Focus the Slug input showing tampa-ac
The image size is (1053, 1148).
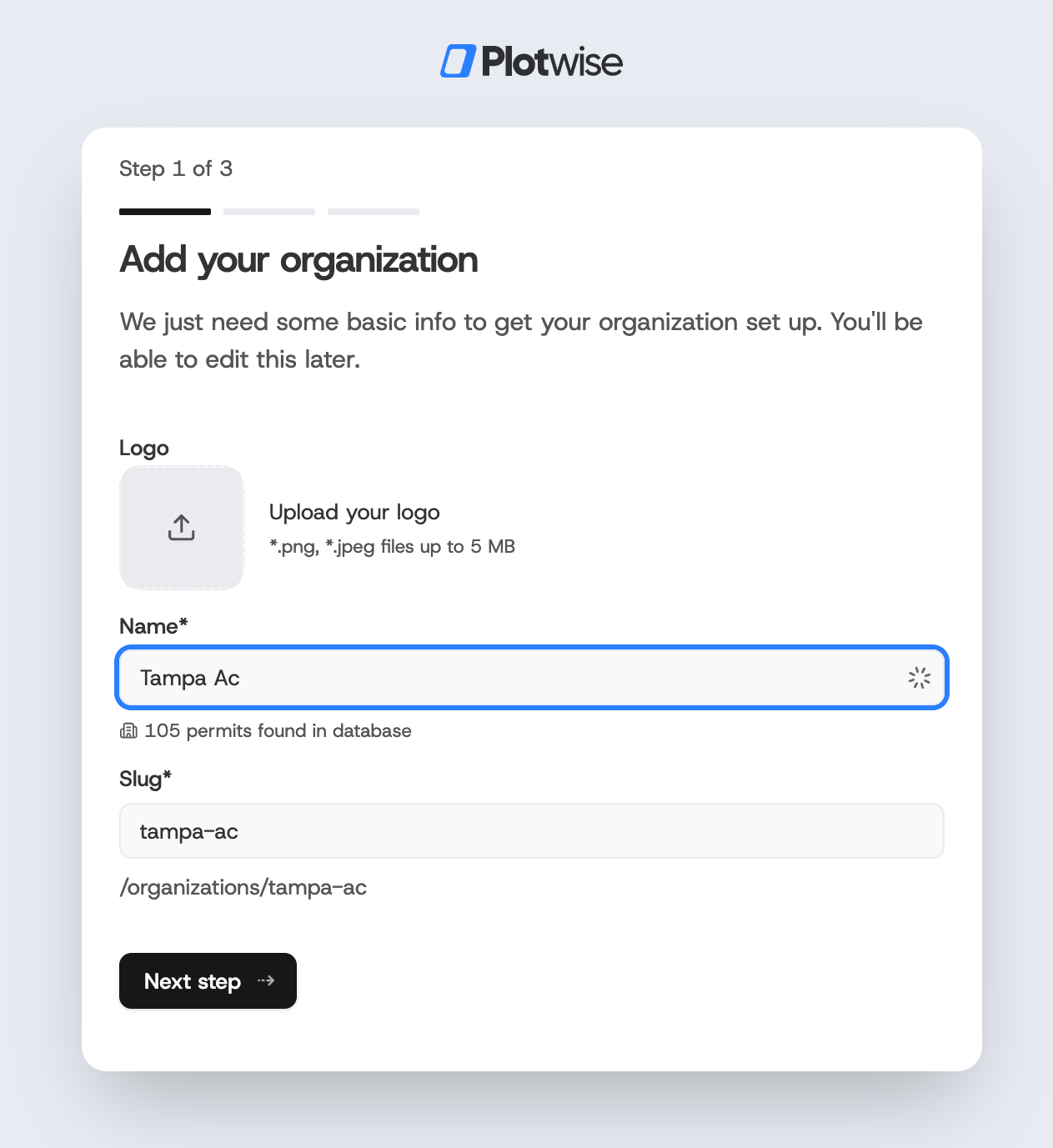coord(531,830)
